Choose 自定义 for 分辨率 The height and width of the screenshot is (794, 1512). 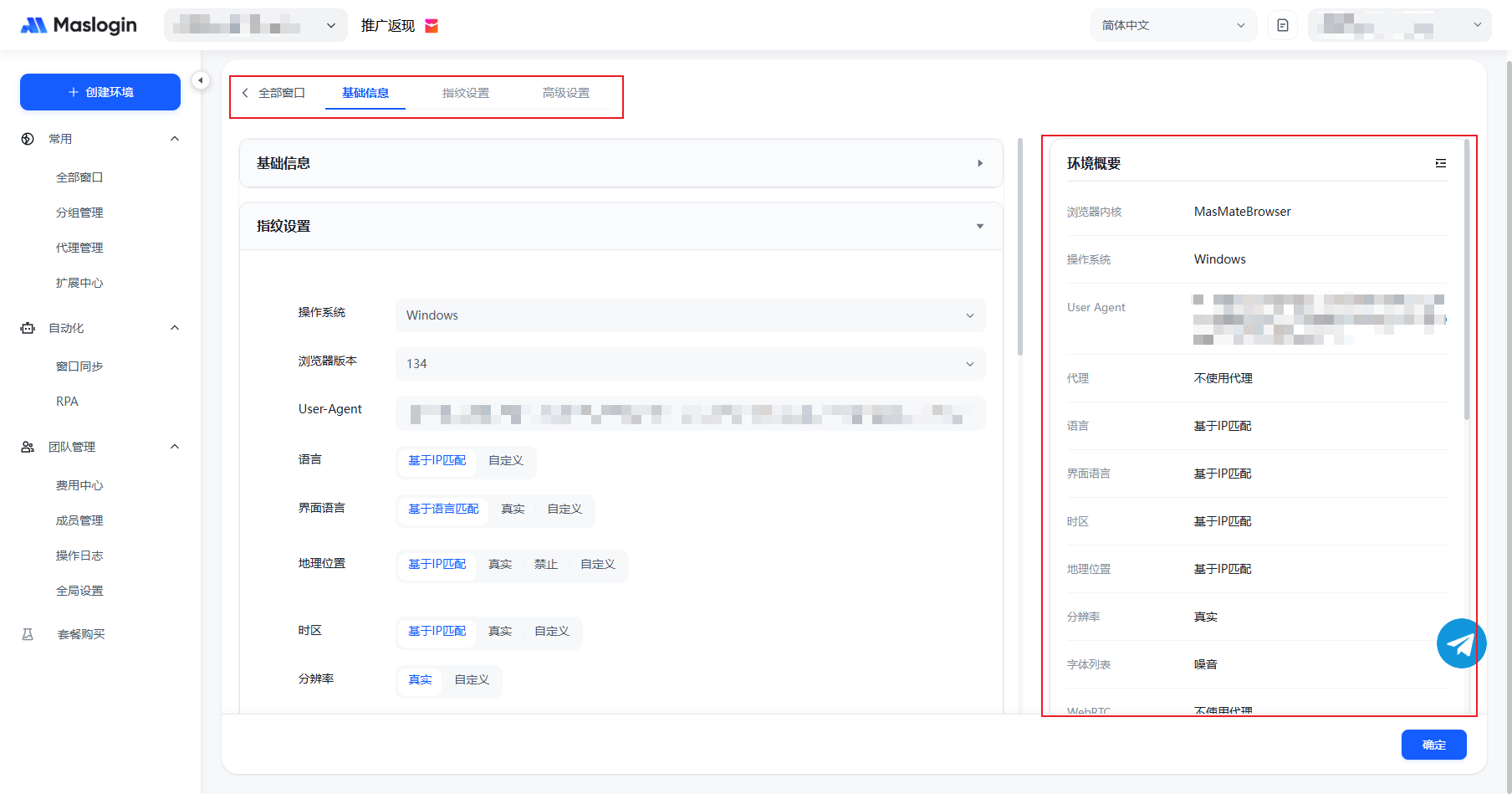tap(472, 680)
